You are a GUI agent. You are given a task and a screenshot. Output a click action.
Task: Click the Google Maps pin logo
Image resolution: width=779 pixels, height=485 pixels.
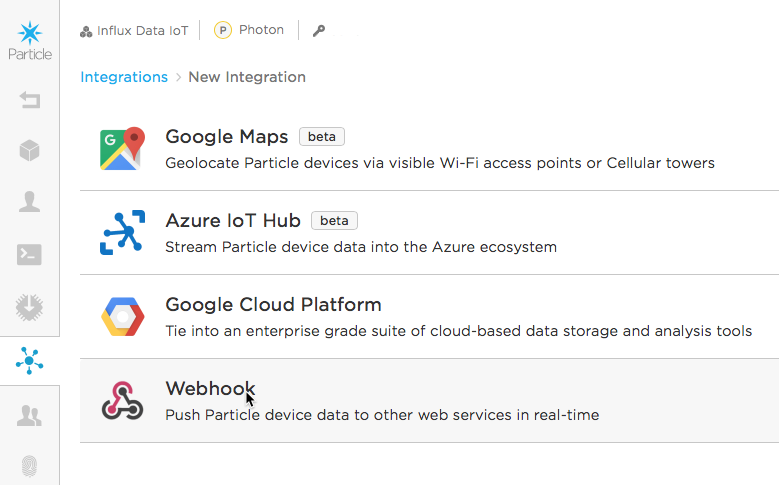pyautogui.click(x=122, y=149)
